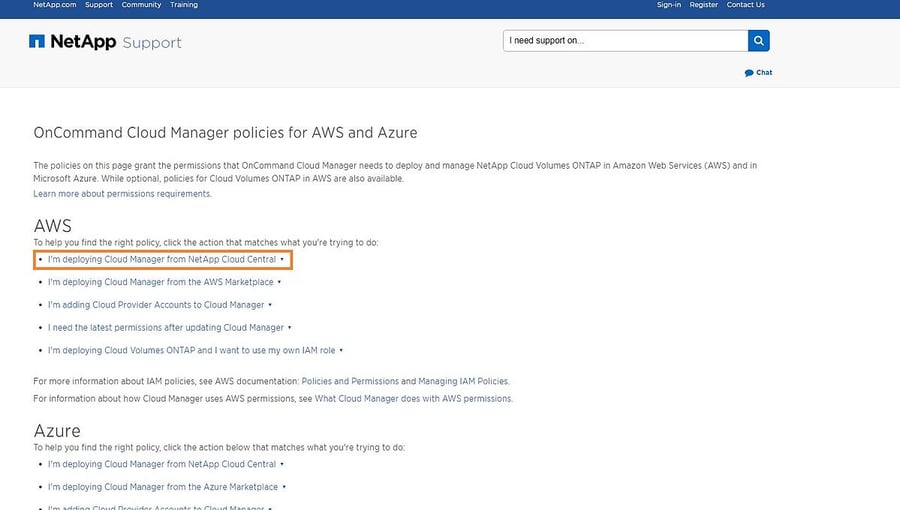Expand AWS deploying from the AWS Marketplace
This screenshot has width=900, height=510.
161,282
